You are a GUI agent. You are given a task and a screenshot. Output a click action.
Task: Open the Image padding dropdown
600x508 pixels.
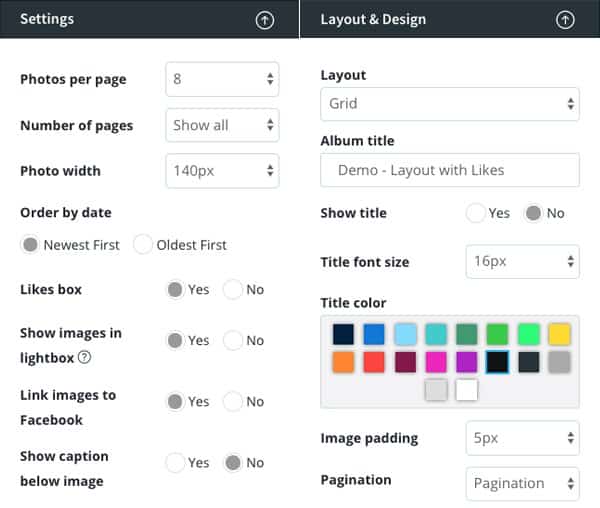pos(522,438)
